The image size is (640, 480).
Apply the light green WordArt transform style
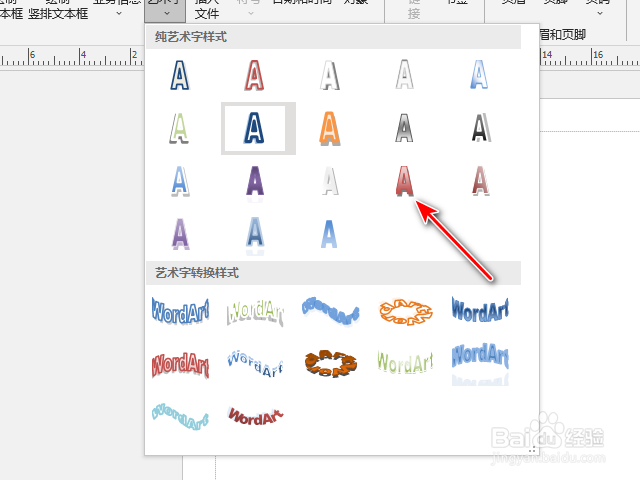pyautogui.click(x=405, y=362)
